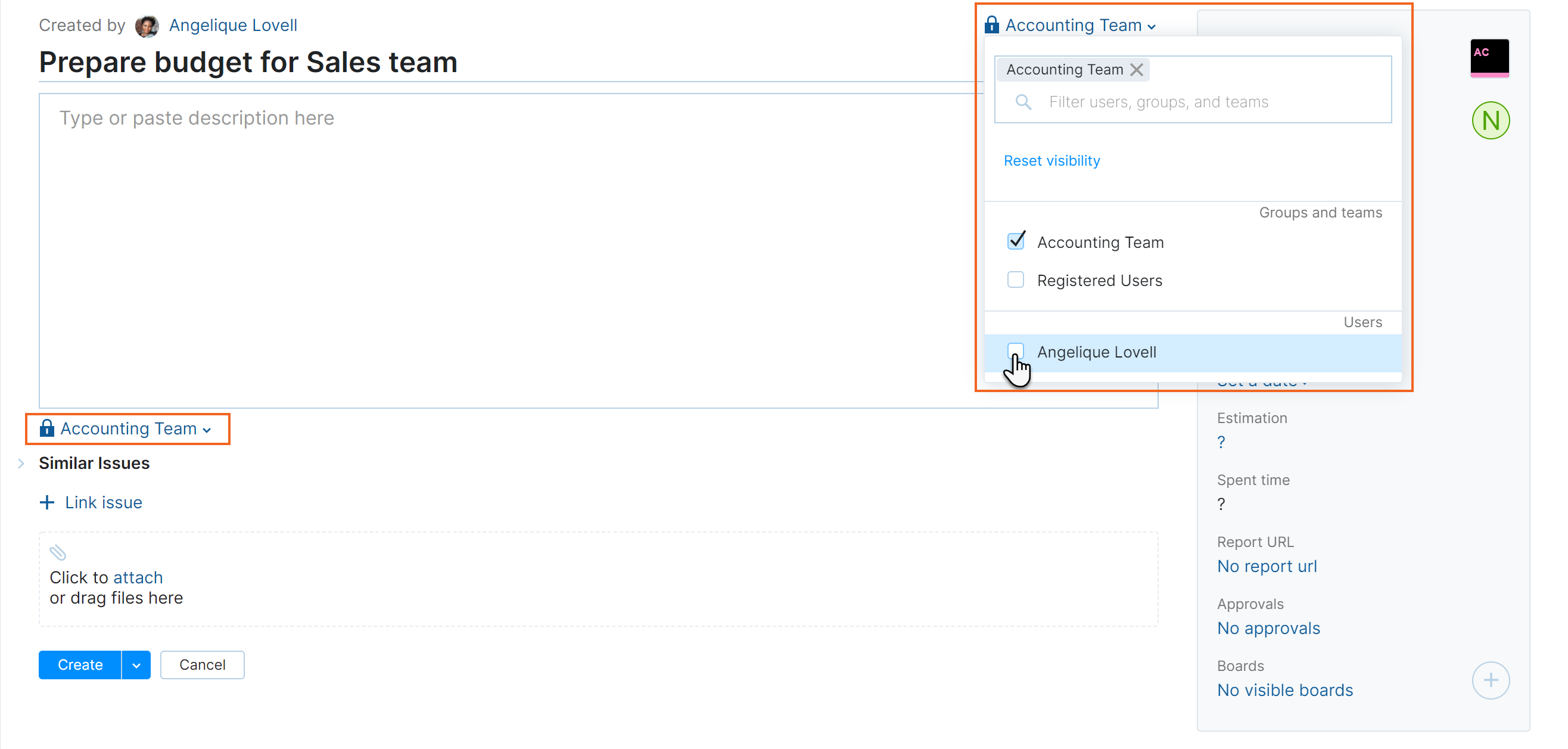Check the Registered Users checkbox
1568x749 pixels.
pyautogui.click(x=1015, y=280)
